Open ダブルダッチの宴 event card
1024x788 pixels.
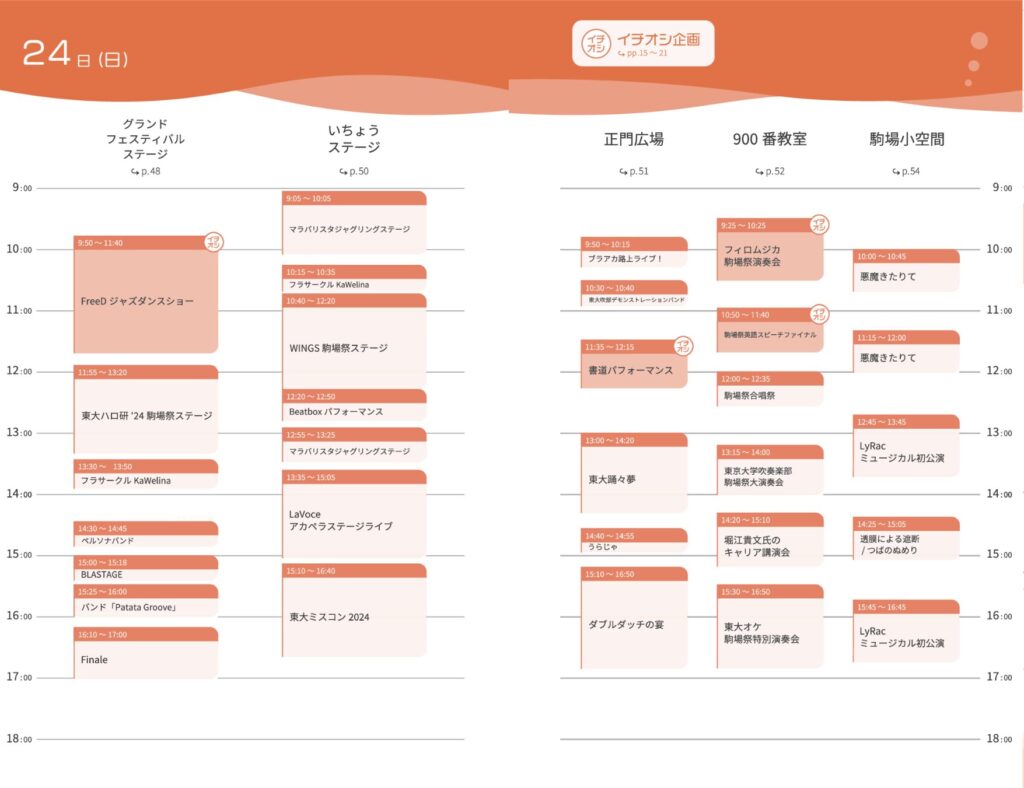click(x=633, y=618)
